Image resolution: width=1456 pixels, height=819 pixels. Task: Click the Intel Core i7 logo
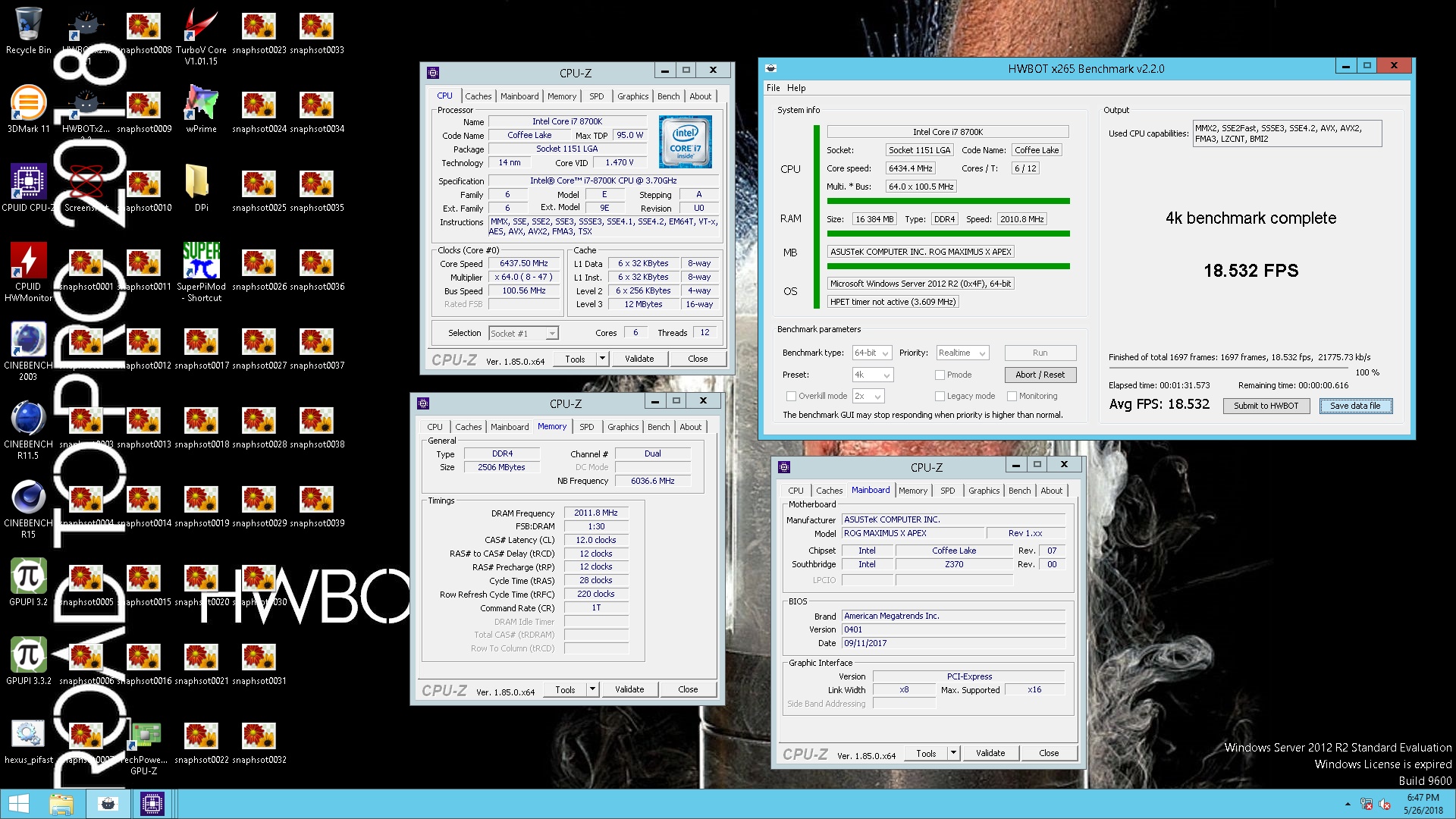685,142
